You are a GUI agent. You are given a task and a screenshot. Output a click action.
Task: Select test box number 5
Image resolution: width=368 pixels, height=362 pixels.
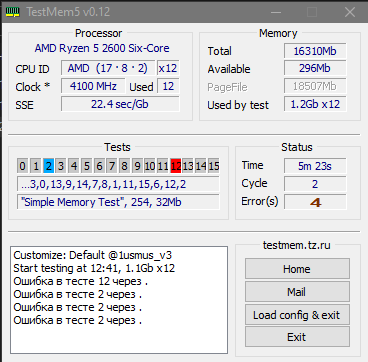point(86,166)
